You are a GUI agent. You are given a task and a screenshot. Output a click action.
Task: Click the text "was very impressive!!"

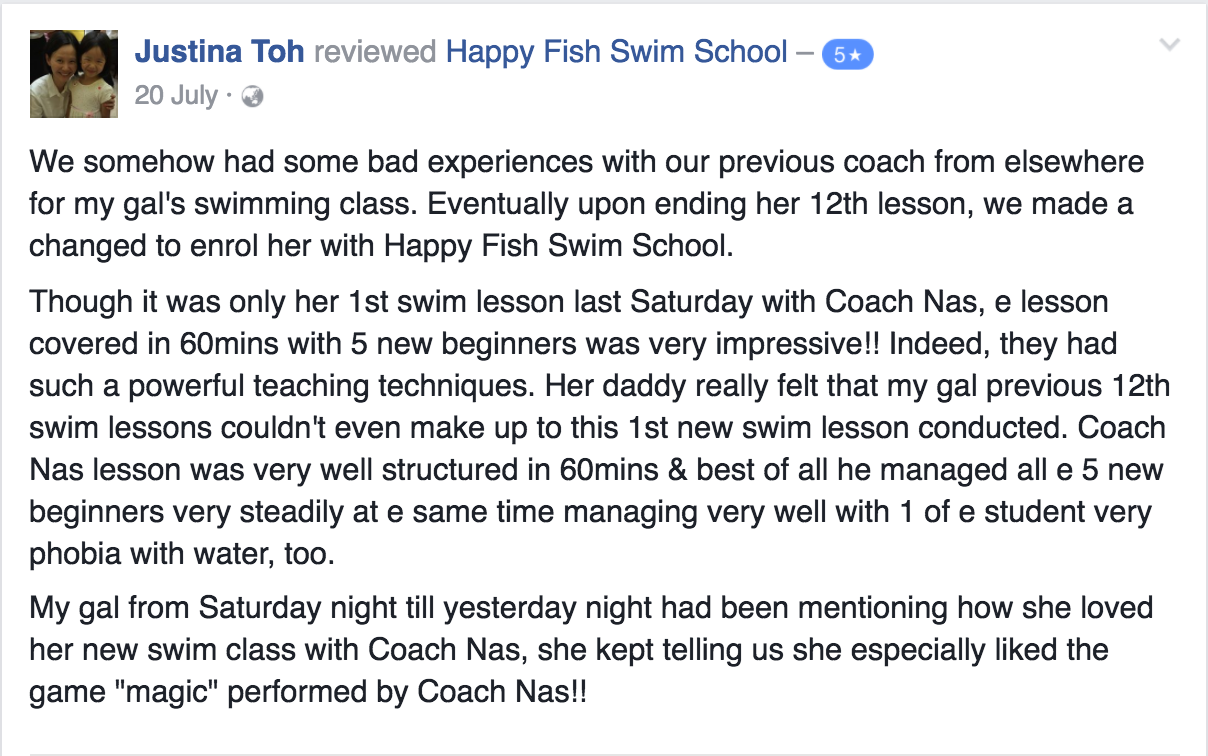[x=756, y=343]
